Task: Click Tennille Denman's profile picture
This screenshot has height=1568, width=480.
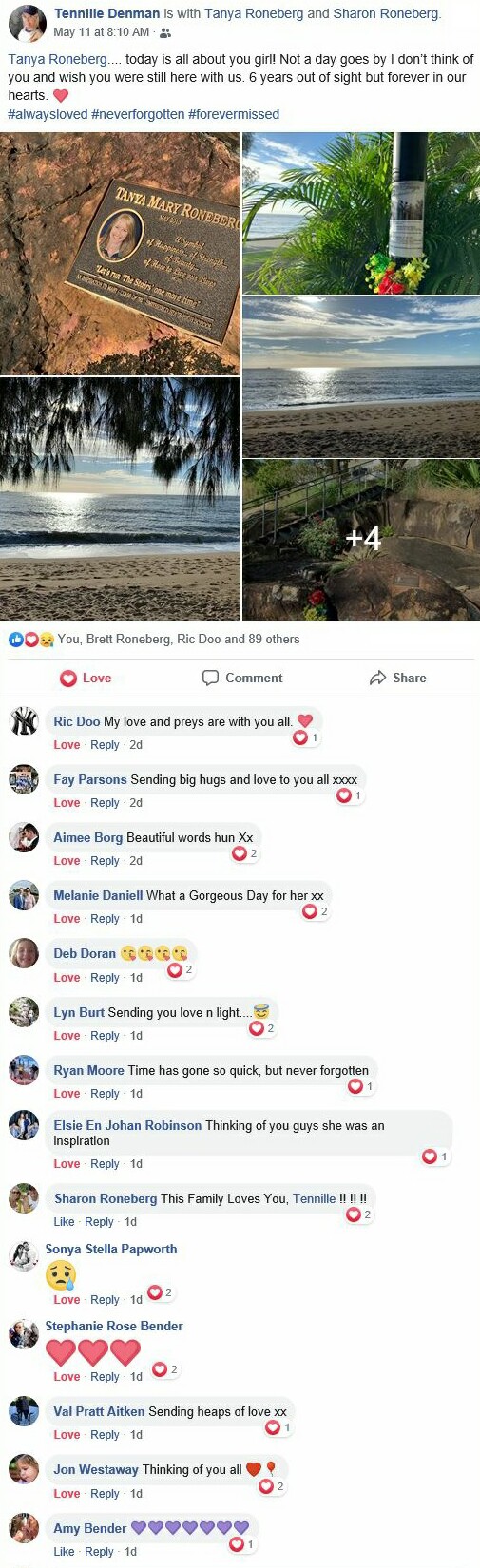Action: (x=28, y=23)
